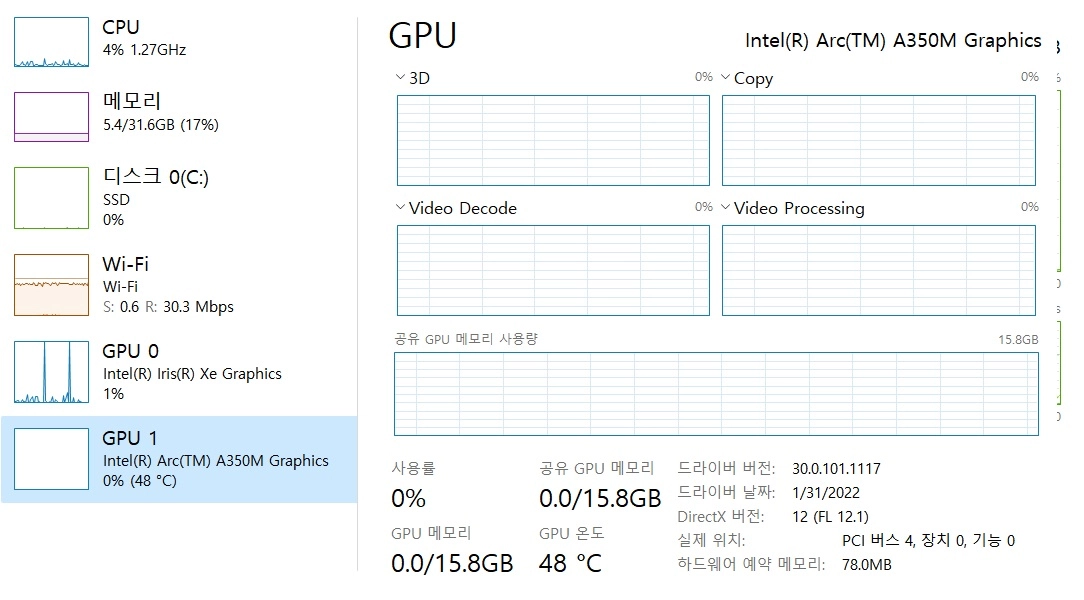
Task: Click the Copy engine usage graph
Action: point(879,140)
